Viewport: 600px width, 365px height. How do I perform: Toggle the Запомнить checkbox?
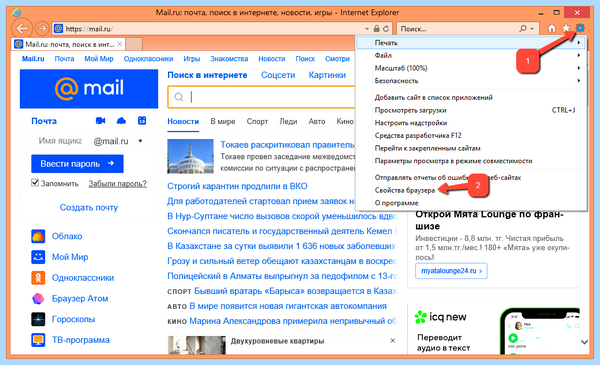click(x=35, y=183)
